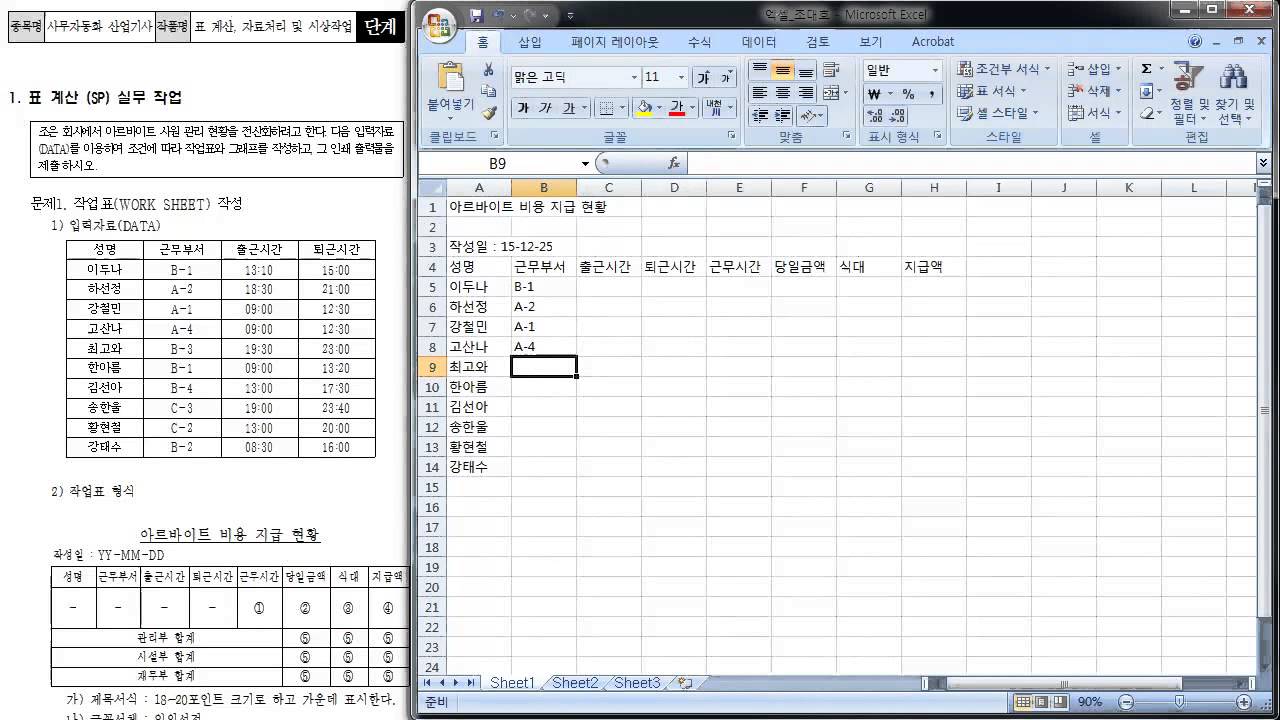Expand the font color dropdown arrow

(x=693, y=107)
